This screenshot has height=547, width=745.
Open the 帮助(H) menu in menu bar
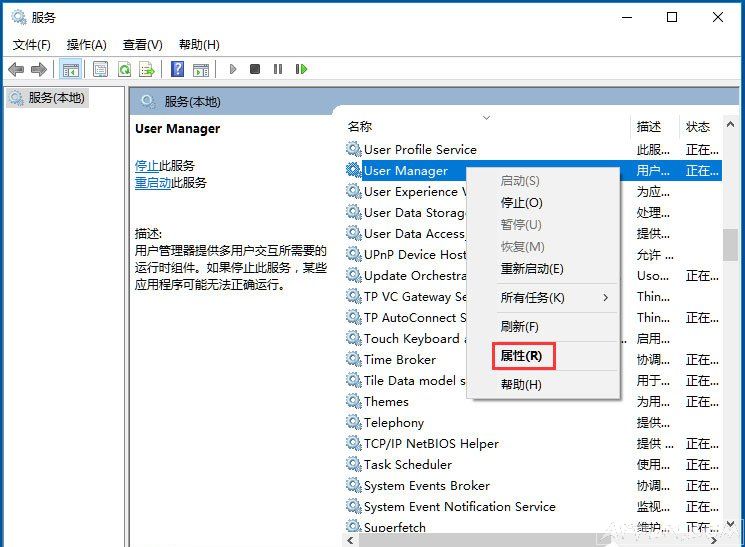pyautogui.click(x=199, y=45)
